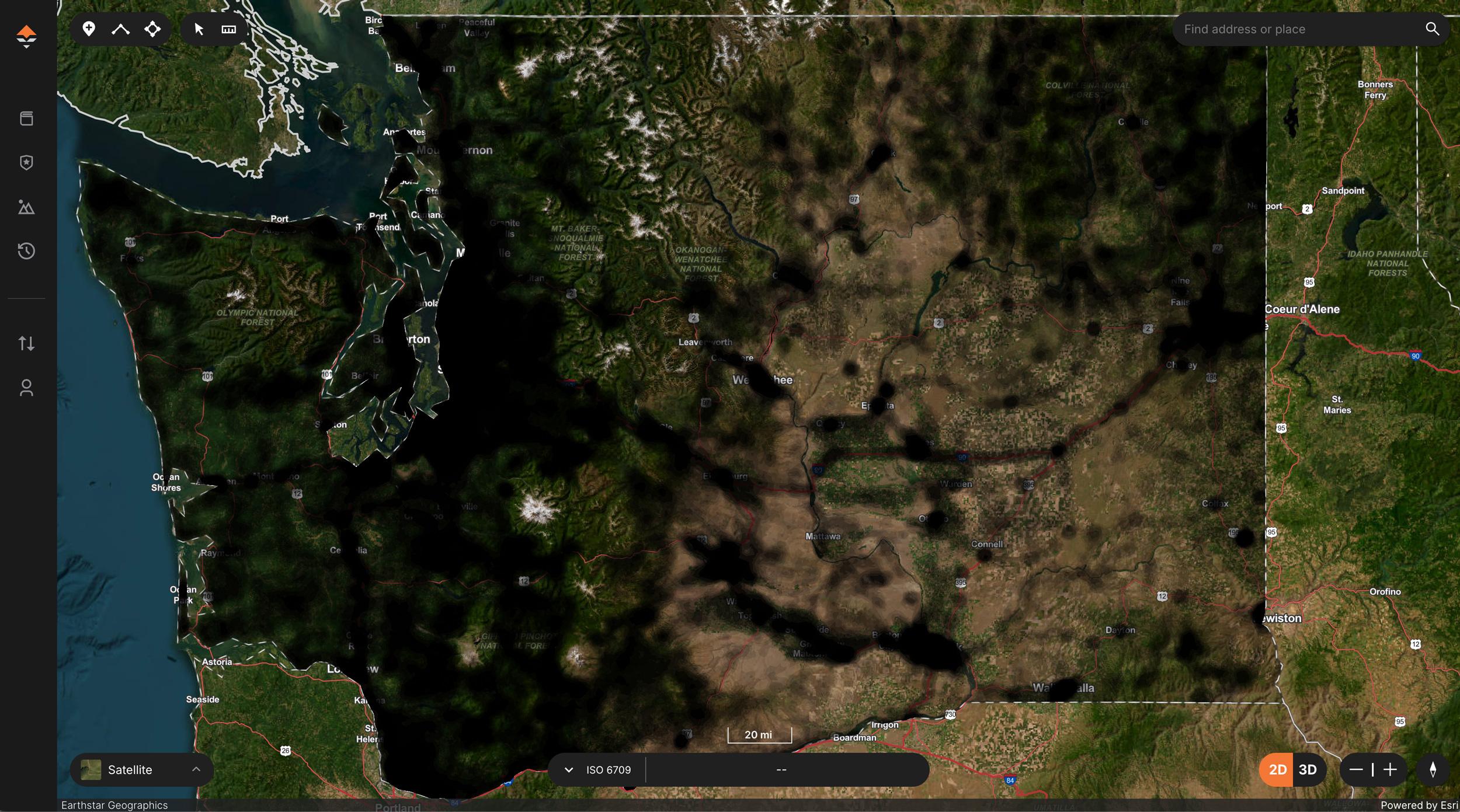The height and width of the screenshot is (812, 1460).
Task: Open the badge/membership panel
Action: click(x=27, y=163)
